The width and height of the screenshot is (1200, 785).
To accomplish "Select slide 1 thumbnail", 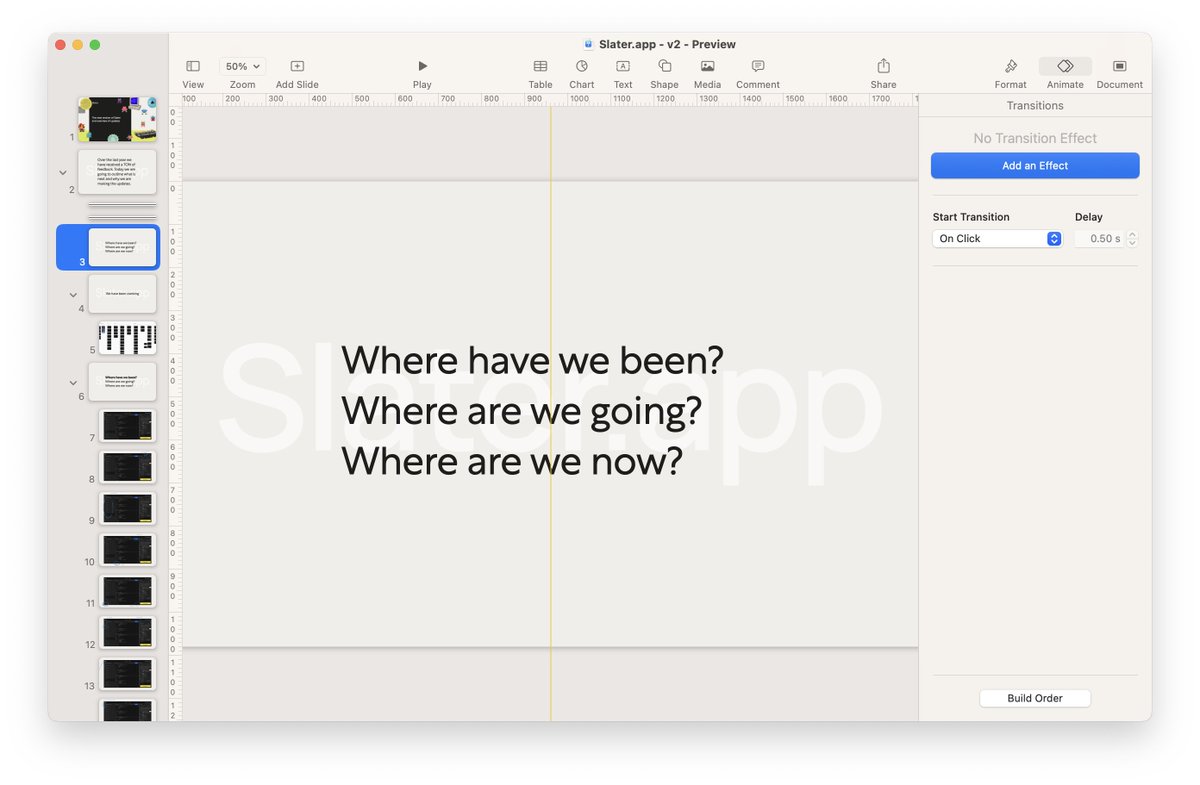I will pos(118,120).
